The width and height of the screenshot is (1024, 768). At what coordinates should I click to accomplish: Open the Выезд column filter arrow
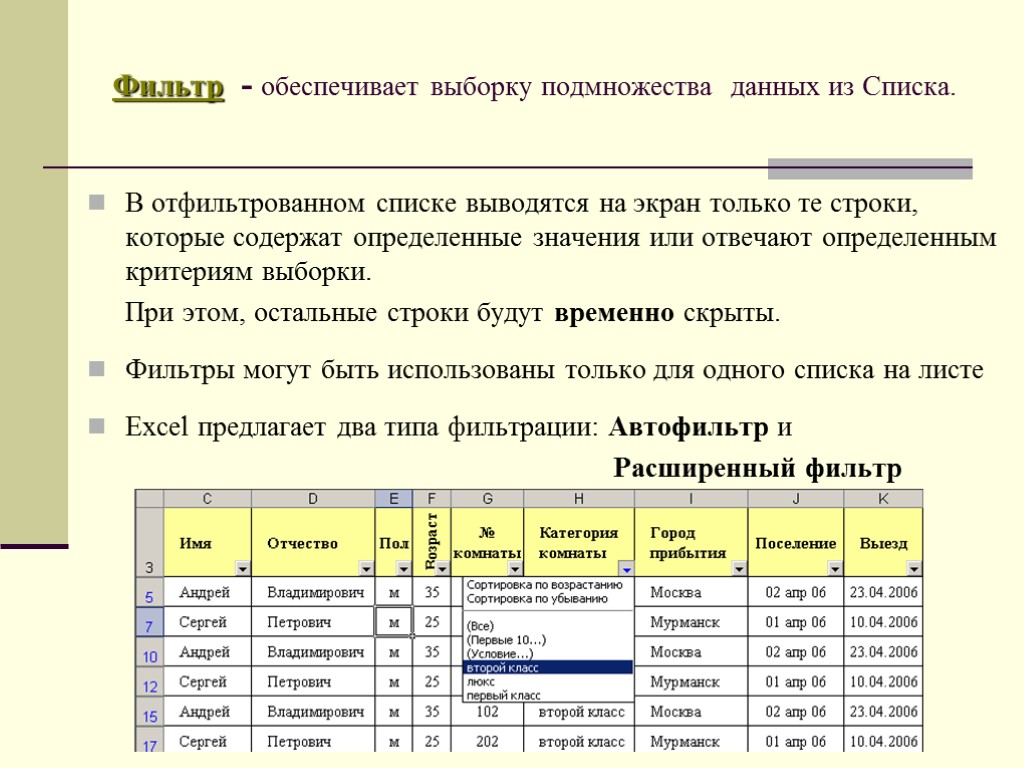914,568
